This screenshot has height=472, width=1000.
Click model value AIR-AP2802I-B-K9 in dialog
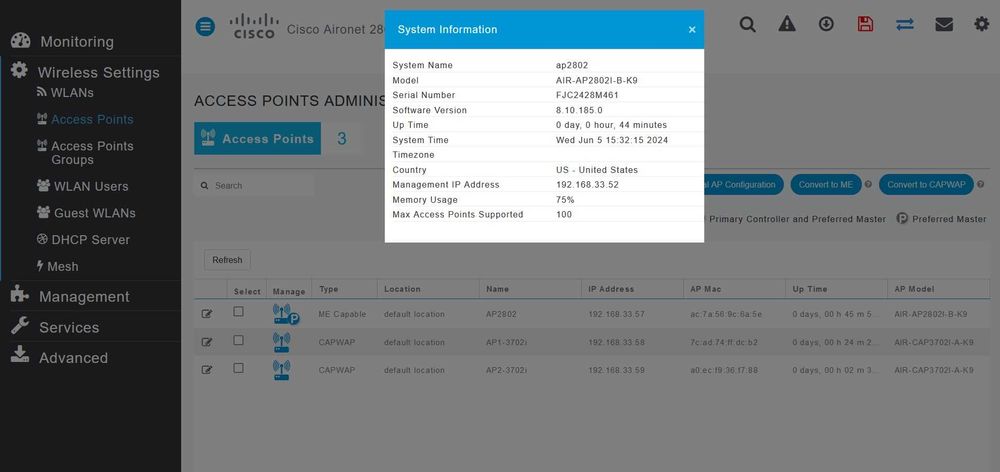pyautogui.click(x=597, y=80)
